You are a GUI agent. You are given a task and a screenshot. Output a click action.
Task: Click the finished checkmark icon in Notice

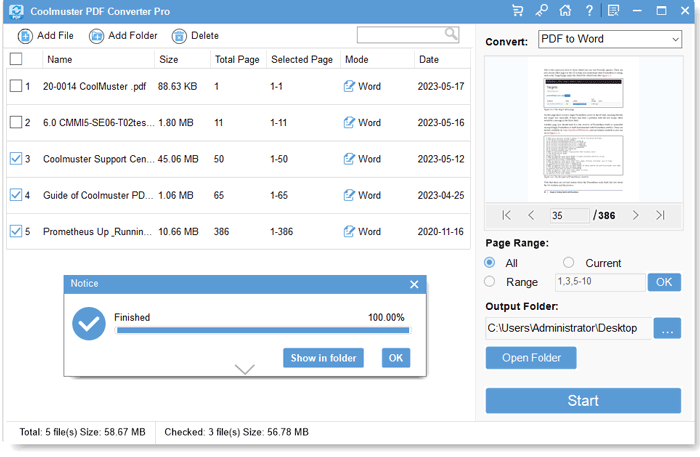tap(89, 324)
